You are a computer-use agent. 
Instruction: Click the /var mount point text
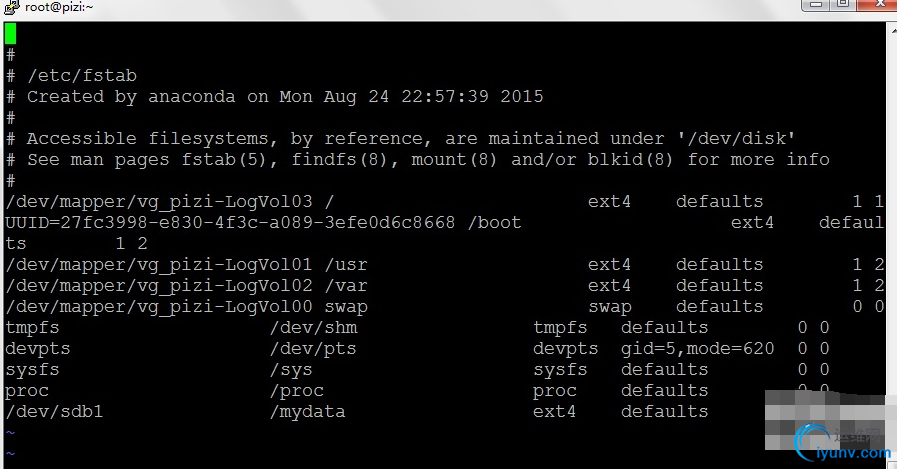click(x=346, y=286)
